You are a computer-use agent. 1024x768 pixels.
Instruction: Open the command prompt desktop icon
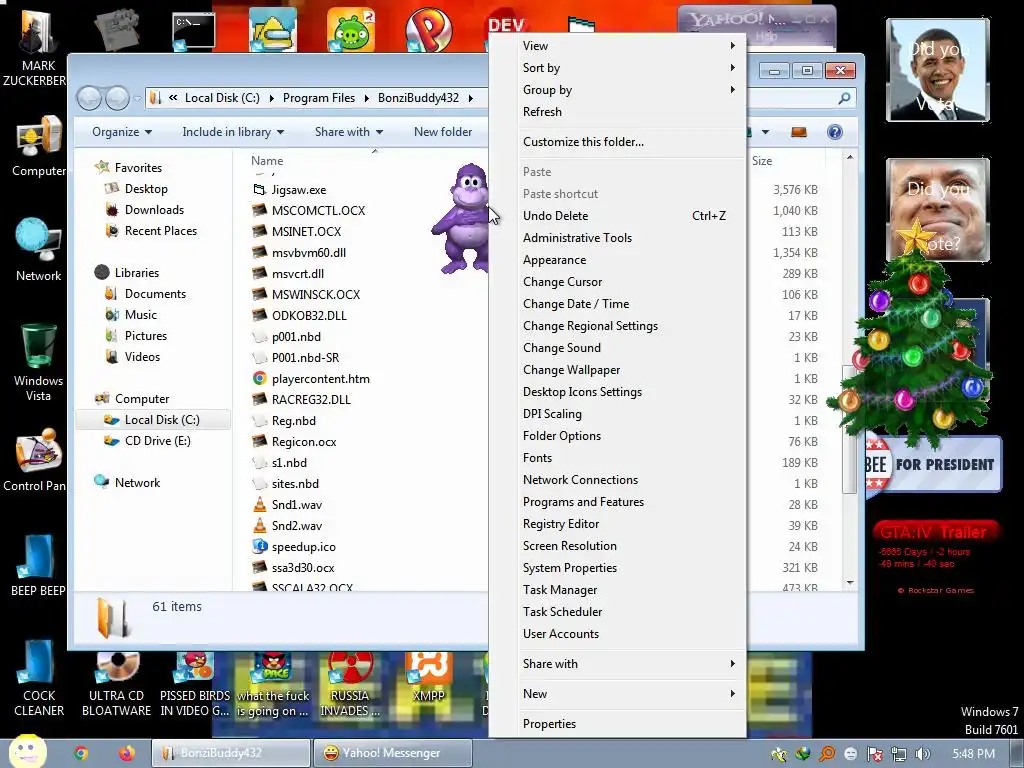[x=193, y=31]
